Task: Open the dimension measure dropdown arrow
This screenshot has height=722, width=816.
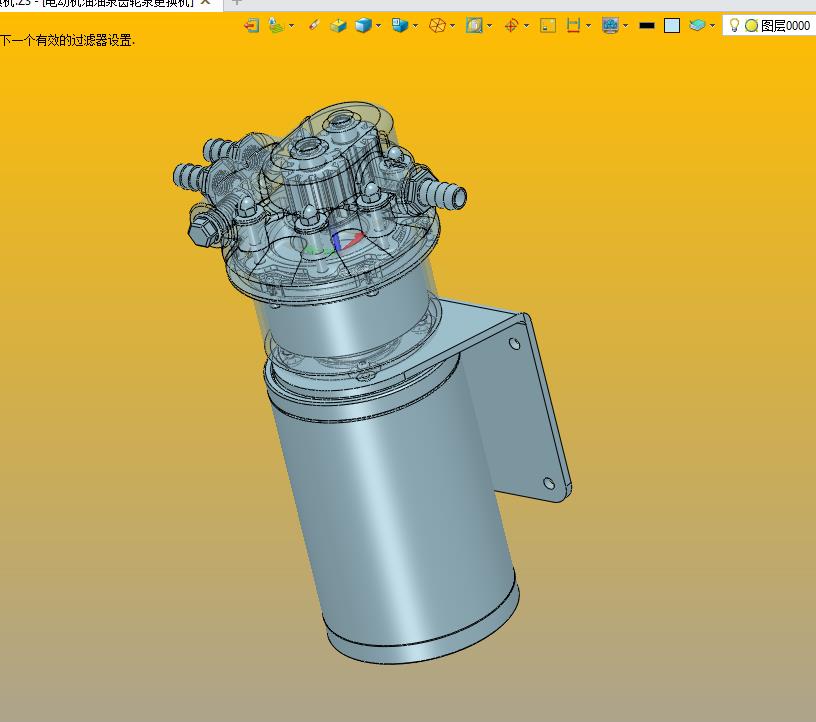Action: pos(588,25)
